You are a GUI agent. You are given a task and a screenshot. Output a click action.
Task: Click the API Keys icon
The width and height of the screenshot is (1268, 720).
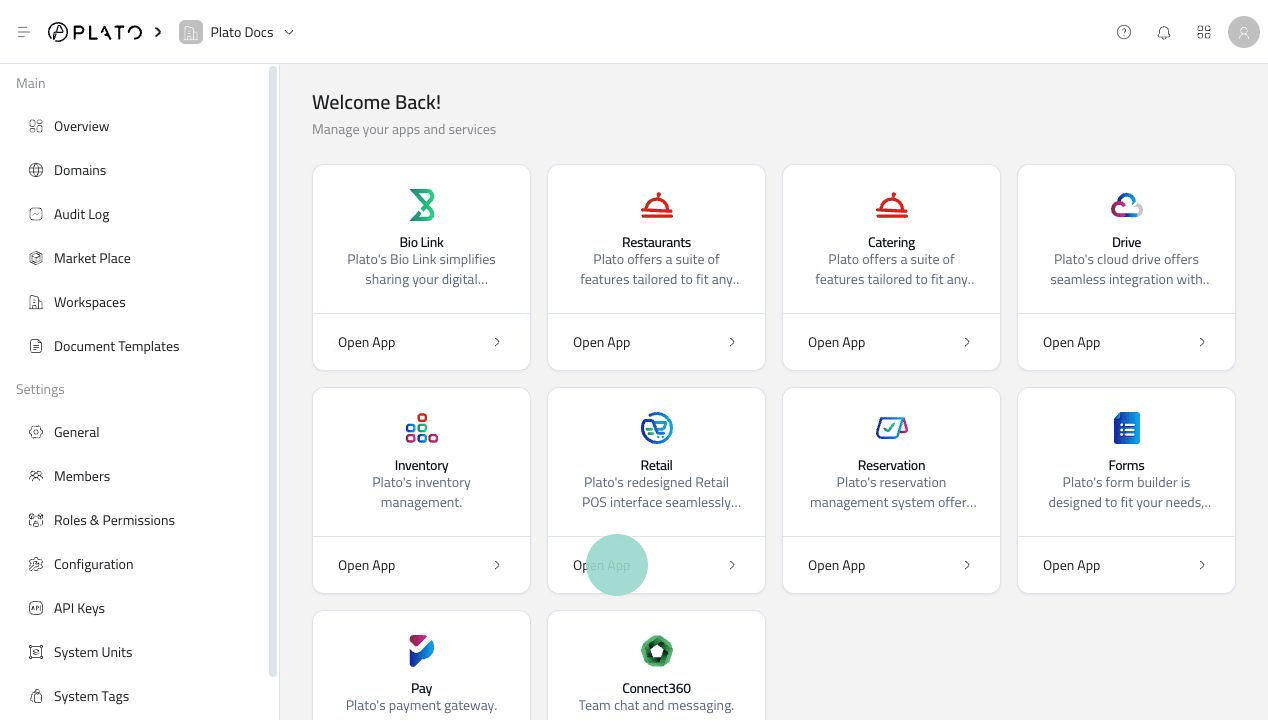[36, 608]
